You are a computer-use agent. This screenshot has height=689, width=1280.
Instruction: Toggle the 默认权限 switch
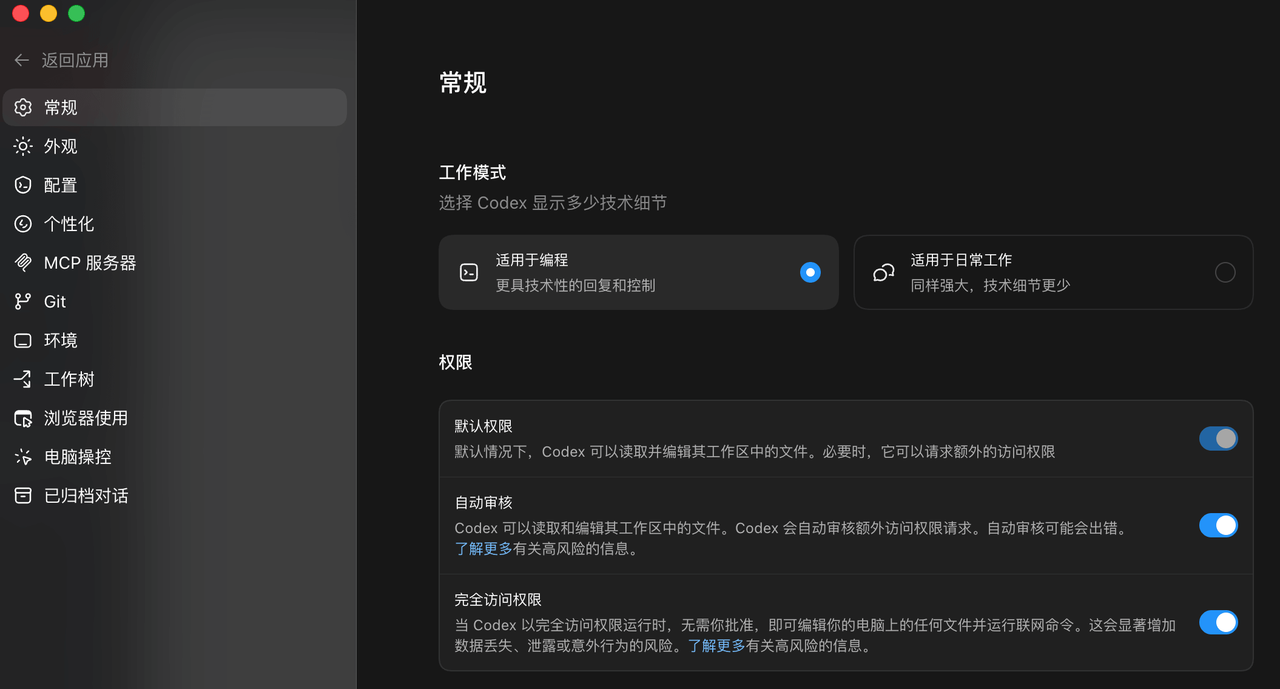click(x=1218, y=438)
